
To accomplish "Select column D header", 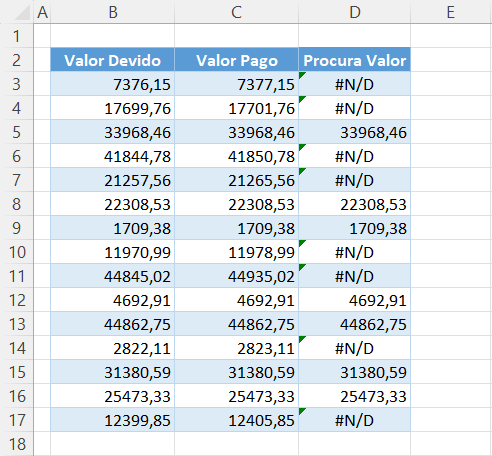I will (x=355, y=12).
